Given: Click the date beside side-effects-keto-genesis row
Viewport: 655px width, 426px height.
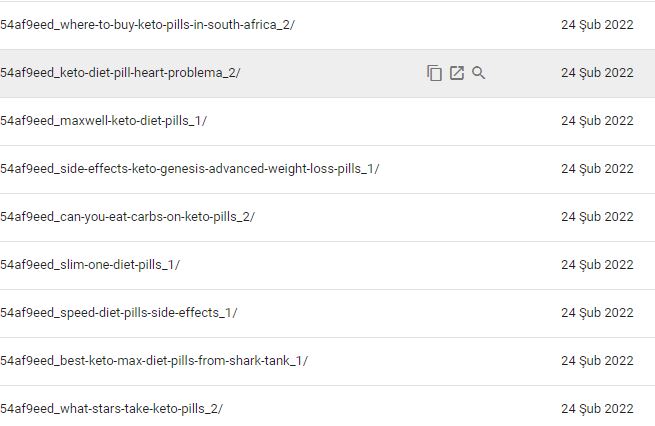Looking at the screenshot, I should click(x=597, y=169).
